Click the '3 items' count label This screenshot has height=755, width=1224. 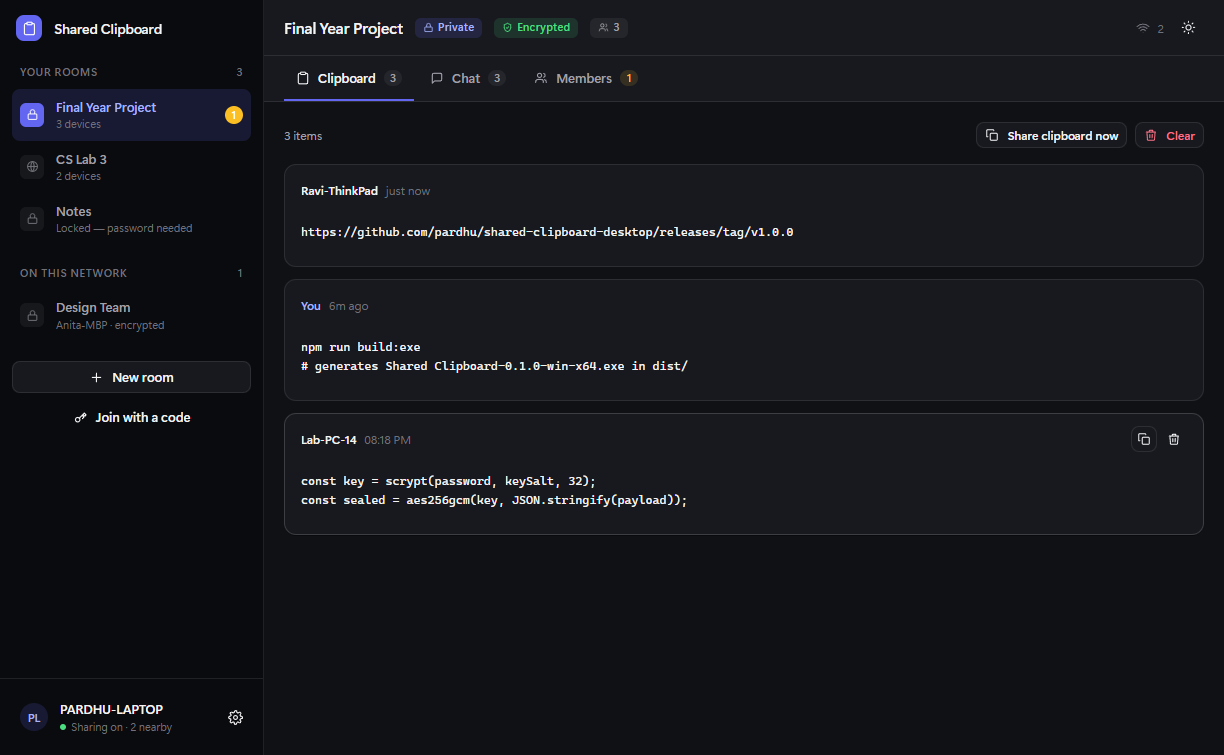coord(303,136)
